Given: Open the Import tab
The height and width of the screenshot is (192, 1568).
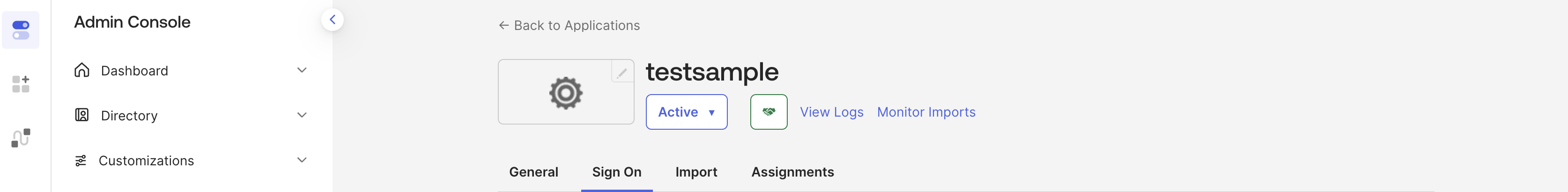Looking at the screenshot, I should click(696, 172).
